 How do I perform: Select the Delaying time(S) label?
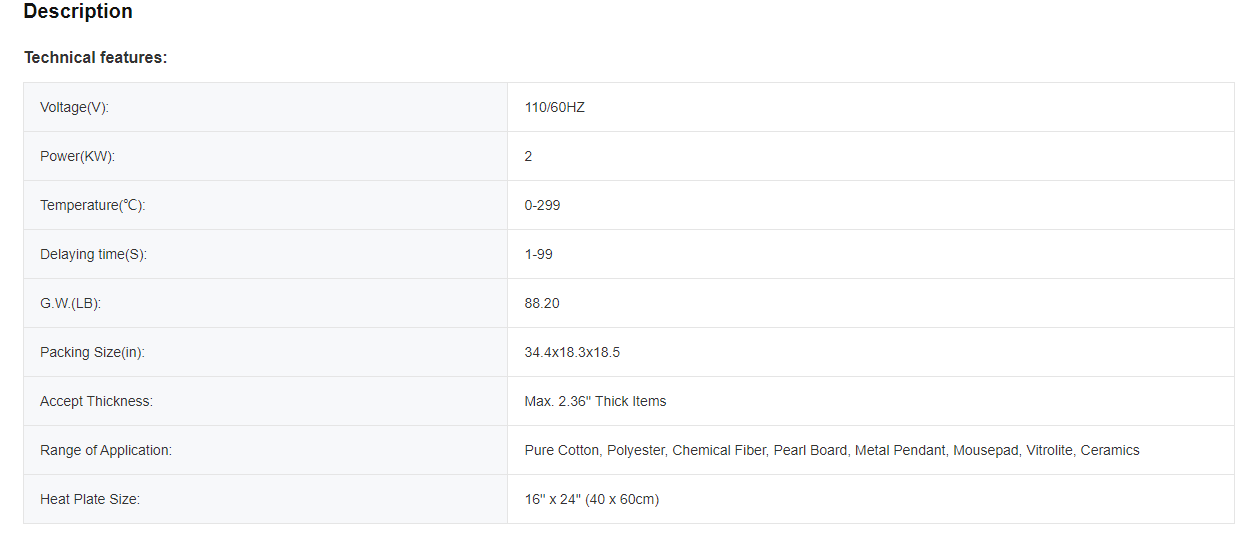[93, 254]
